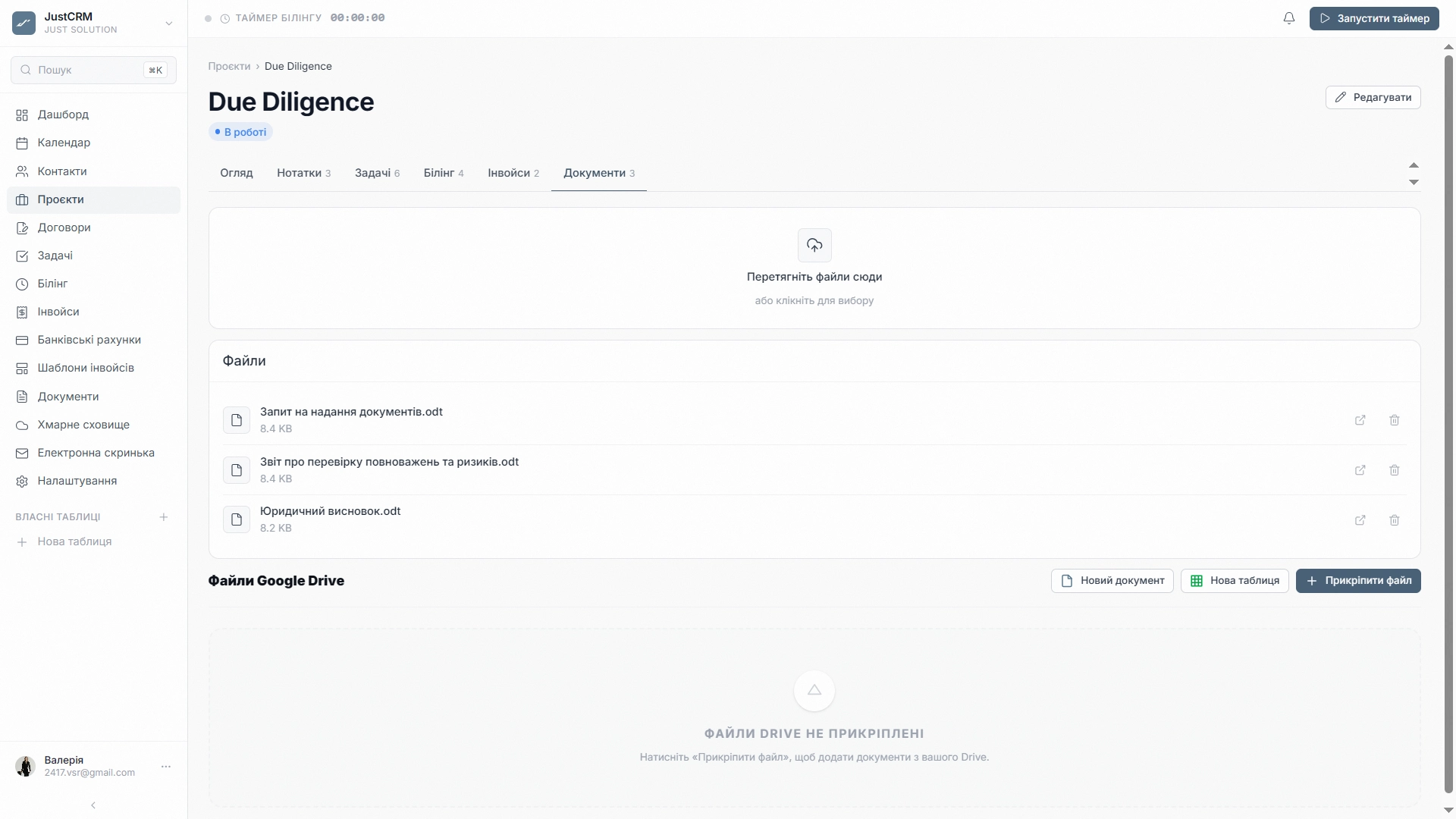Click the billing timer clock icon
Screen dimensions: 1456x819
click(225, 18)
